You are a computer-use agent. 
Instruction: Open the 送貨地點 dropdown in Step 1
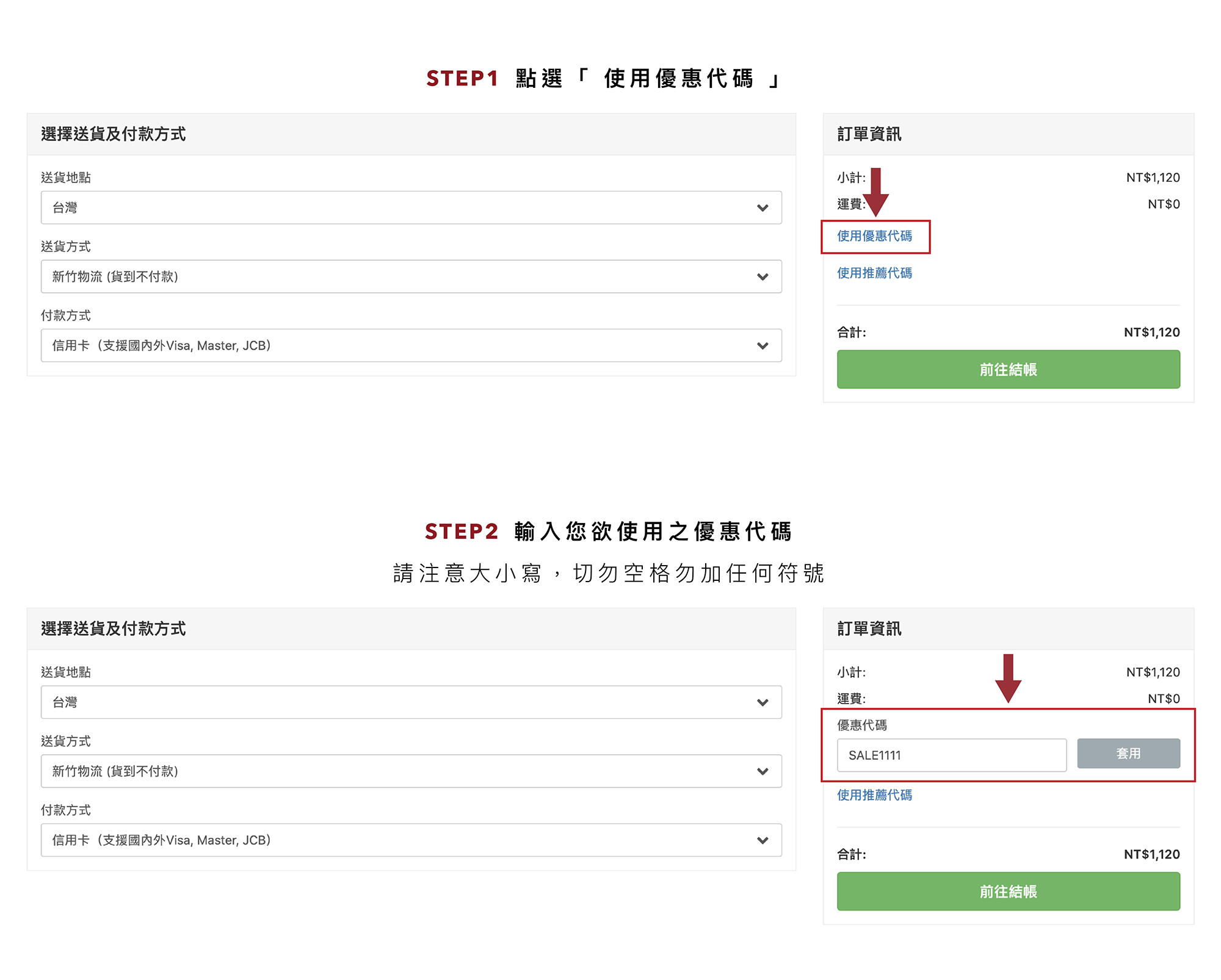(411, 208)
